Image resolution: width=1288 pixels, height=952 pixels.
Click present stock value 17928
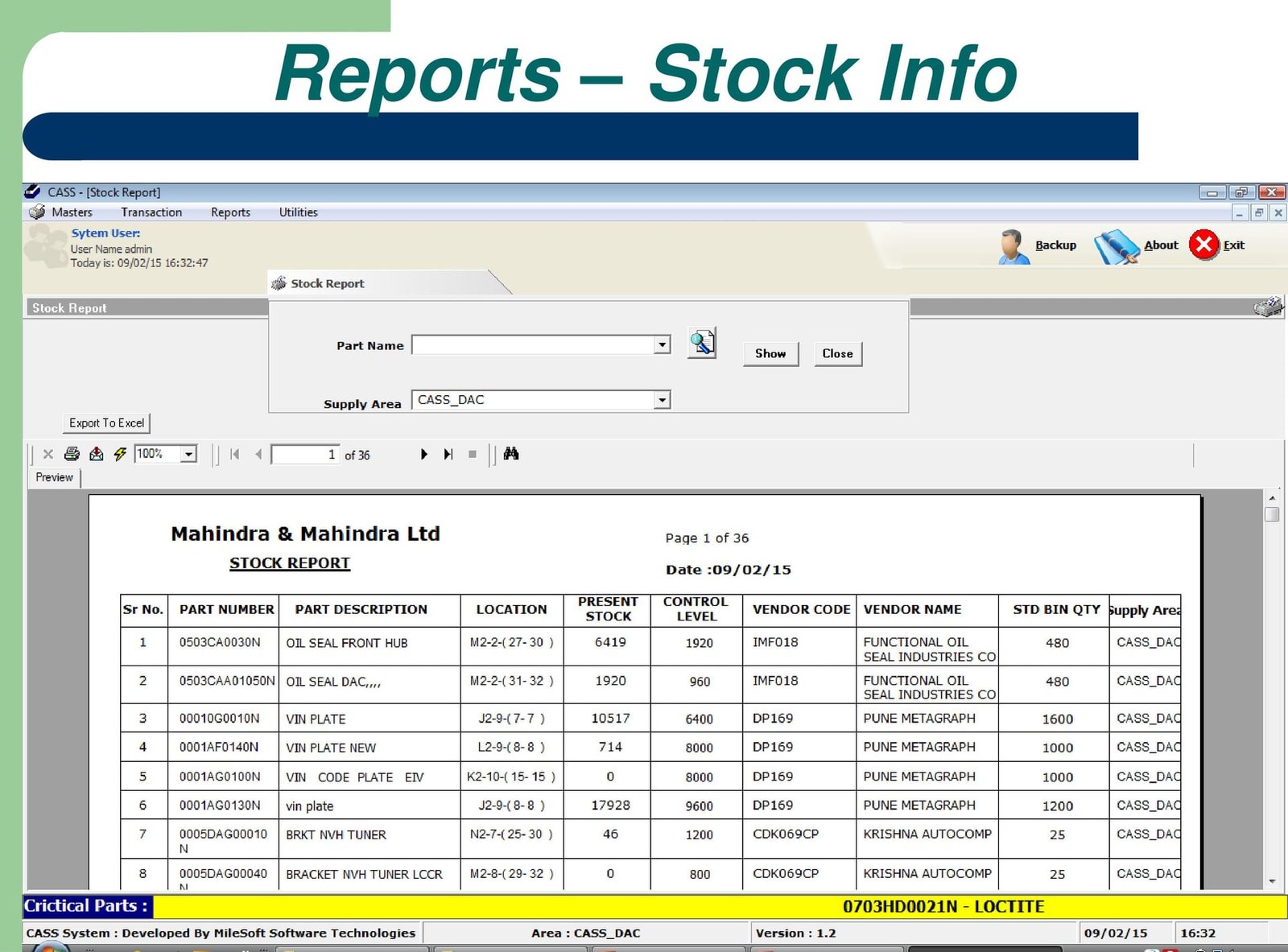tap(610, 805)
